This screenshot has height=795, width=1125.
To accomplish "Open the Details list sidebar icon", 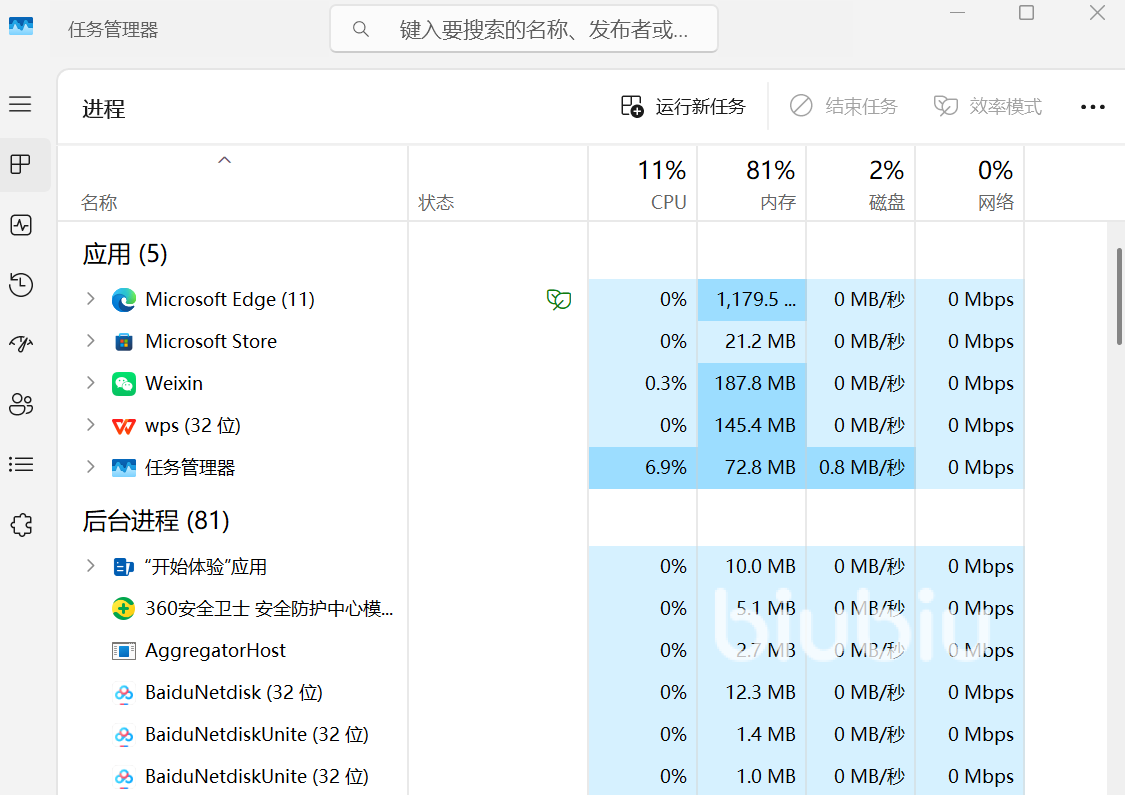I will (x=21, y=465).
